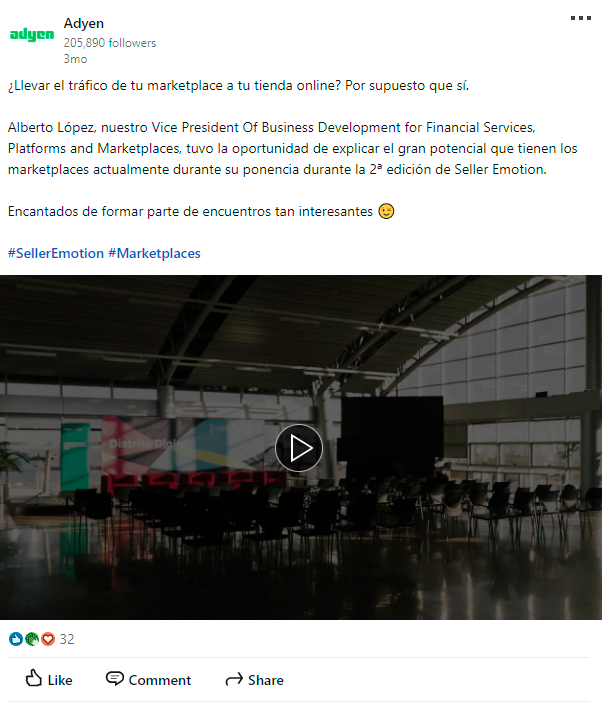Open the Adyen profile name link
The height and width of the screenshot is (717, 602).
(84, 23)
